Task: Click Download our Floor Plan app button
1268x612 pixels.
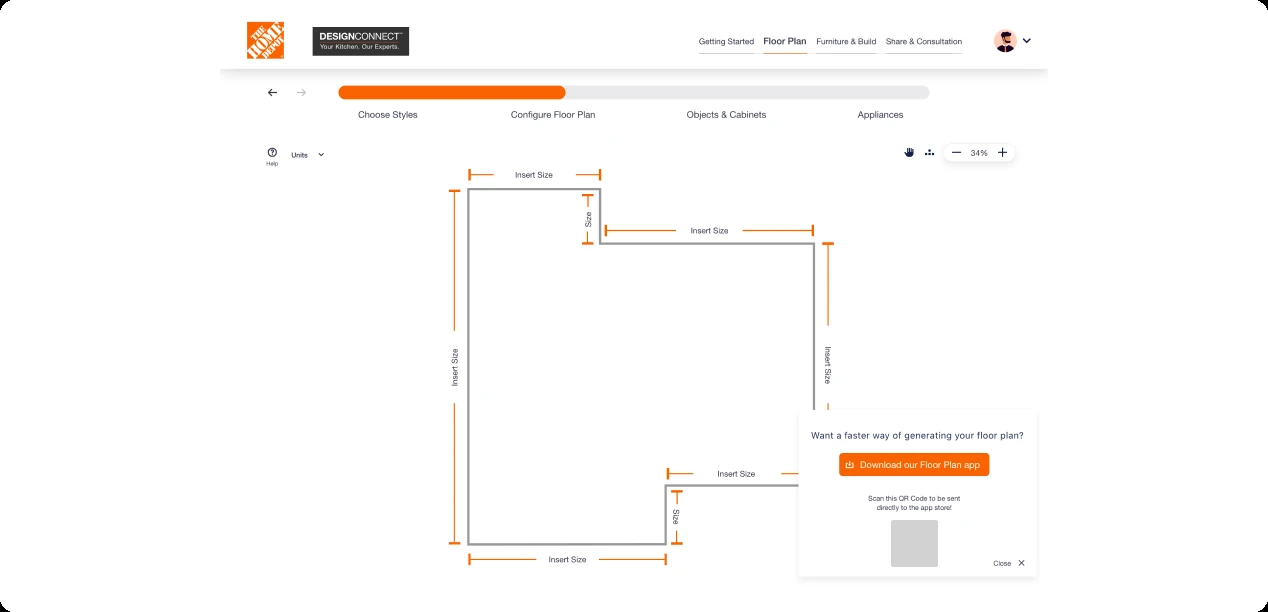Action: [914, 465]
